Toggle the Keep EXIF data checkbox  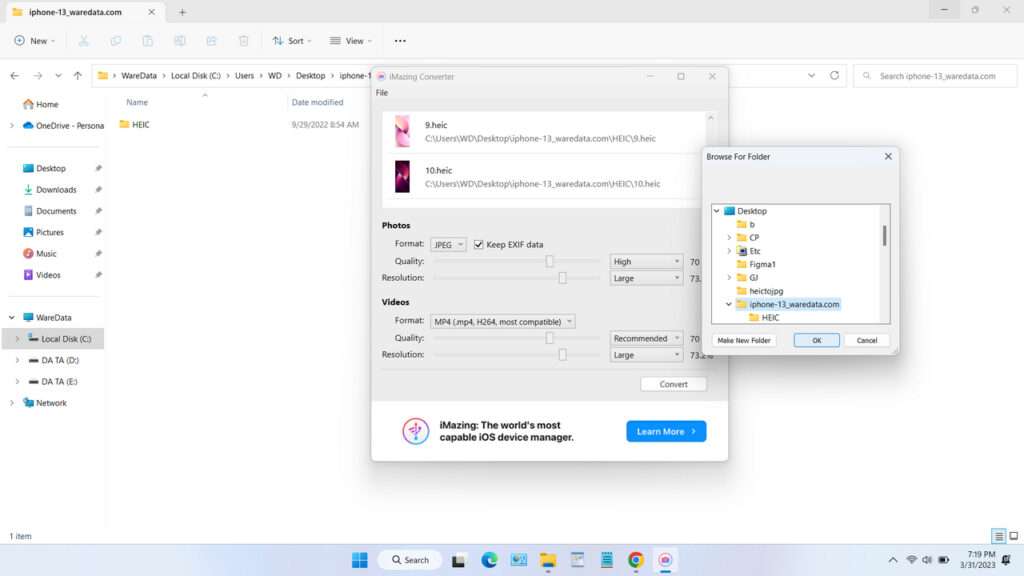point(479,244)
